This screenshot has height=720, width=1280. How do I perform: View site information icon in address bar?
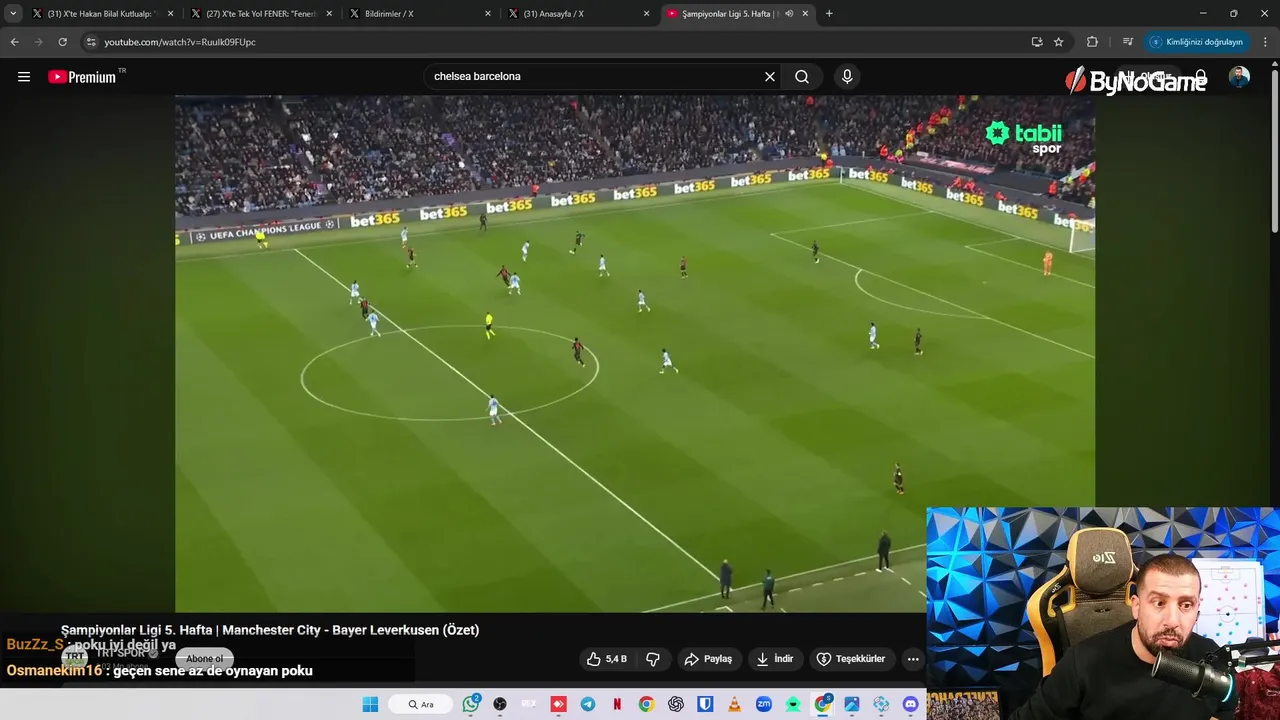click(x=91, y=42)
